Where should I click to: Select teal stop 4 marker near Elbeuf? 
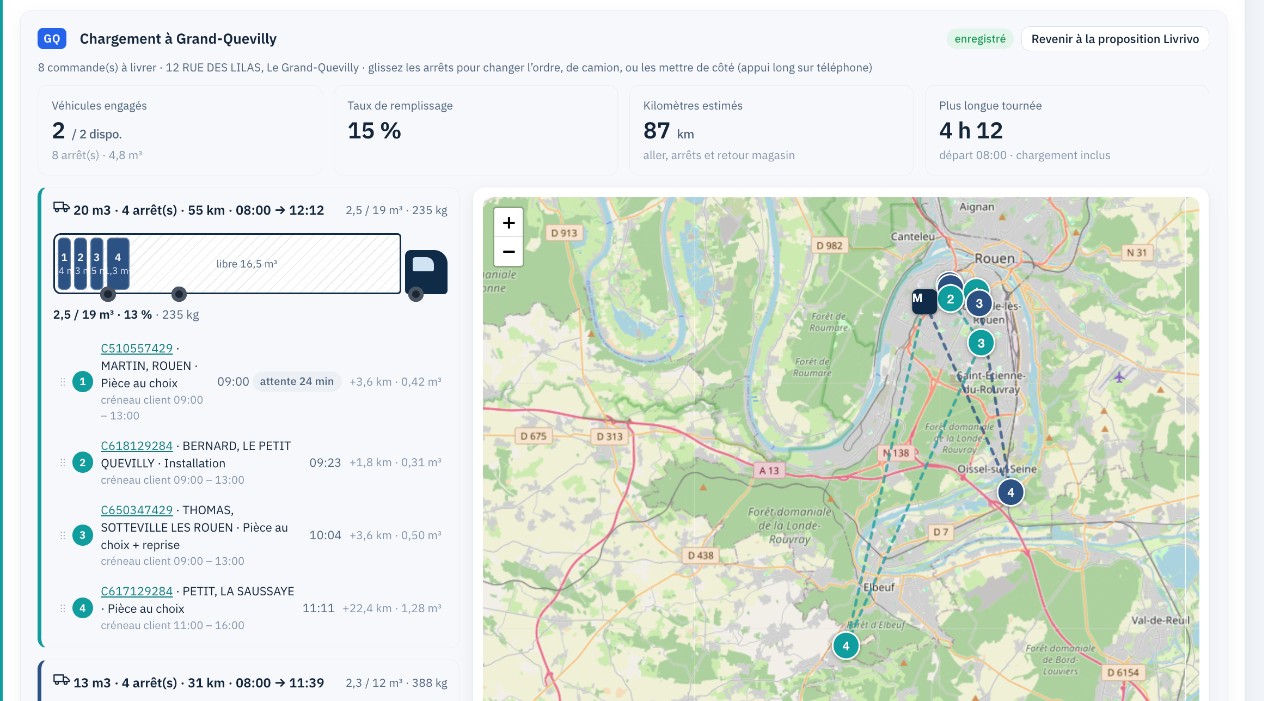coord(846,646)
